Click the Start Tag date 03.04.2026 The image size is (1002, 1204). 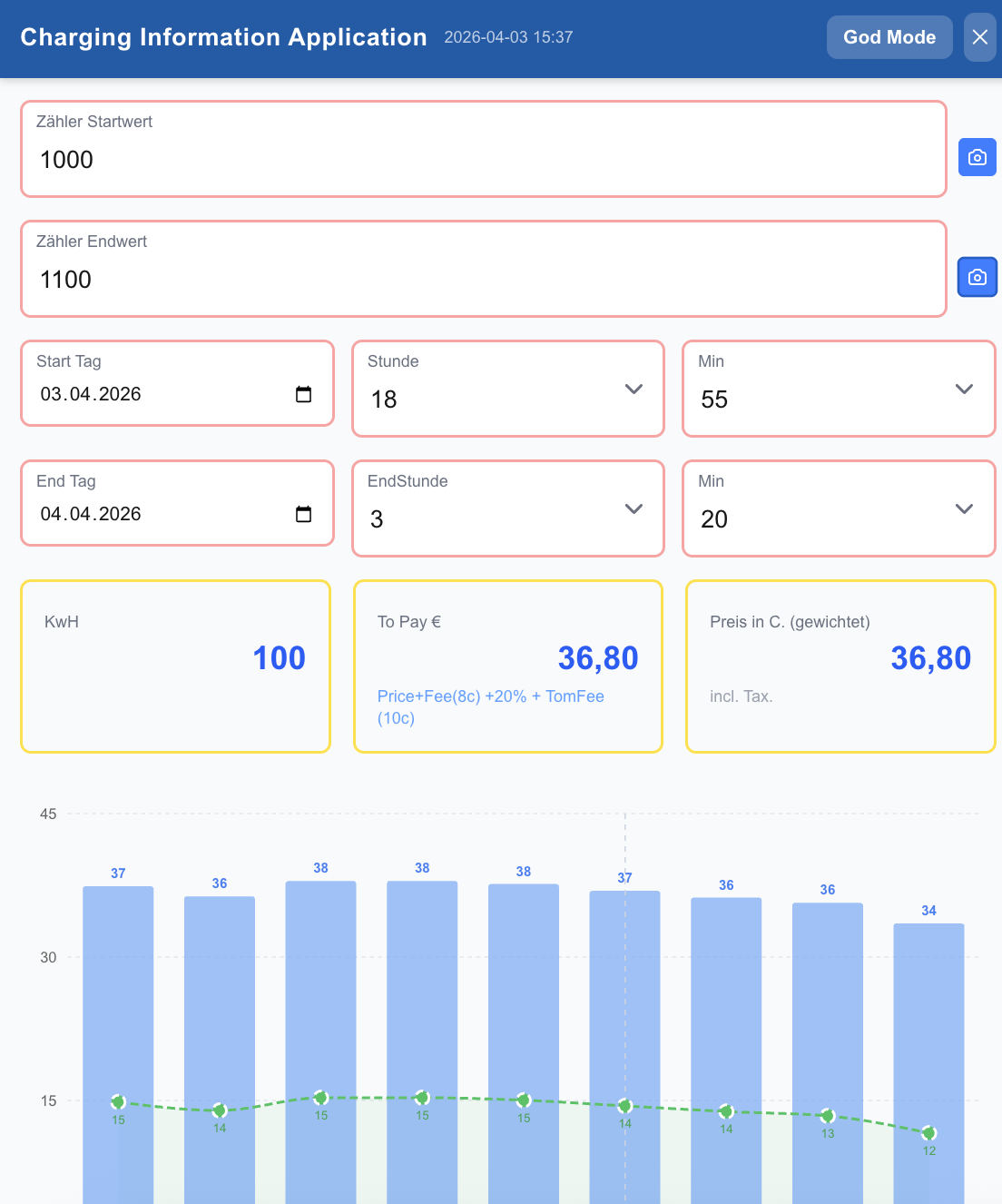point(91,394)
